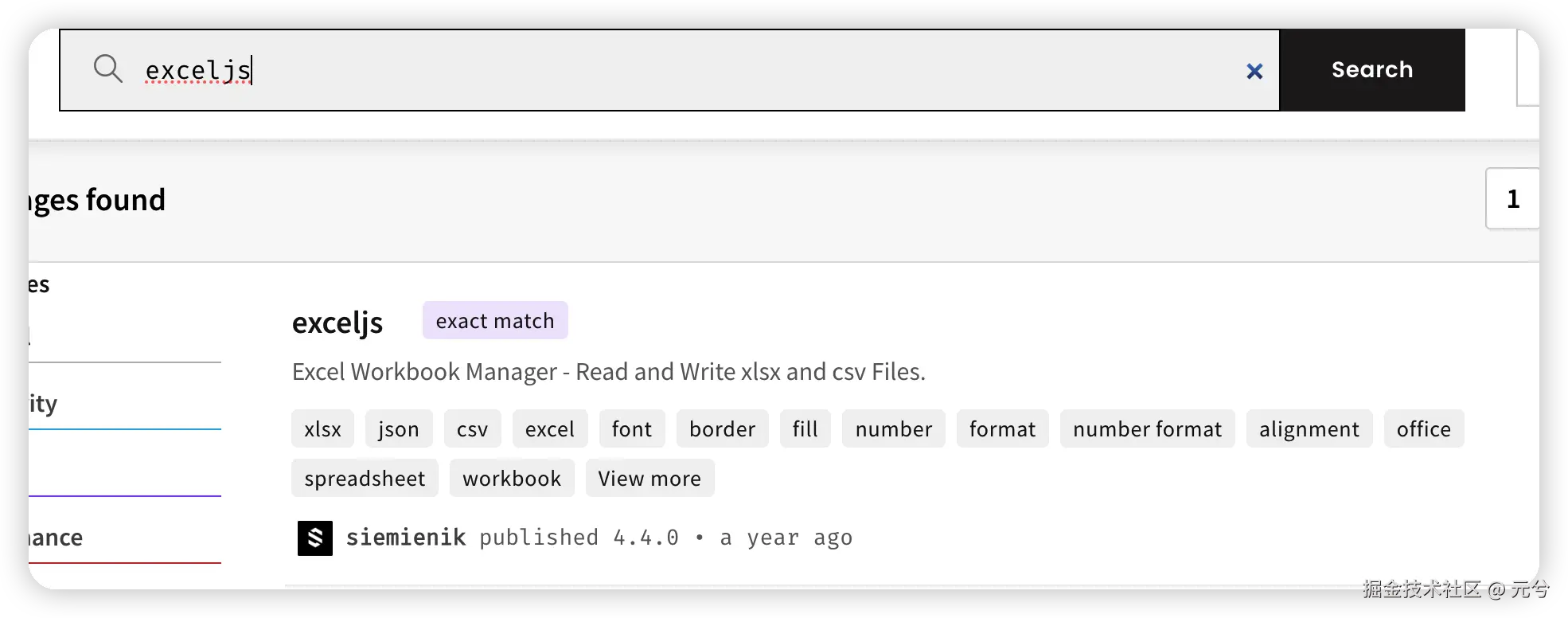Open the siemienik publisher profile link
Viewport: 1568px width, 618px height.
(x=406, y=538)
